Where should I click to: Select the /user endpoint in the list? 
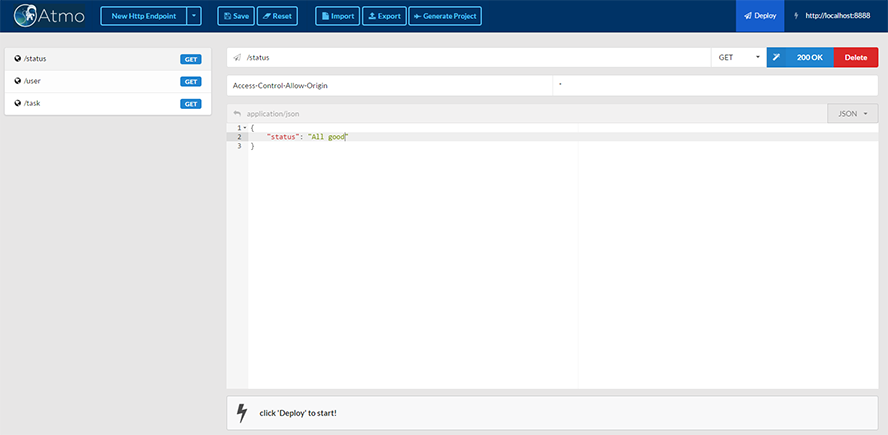(x=108, y=81)
